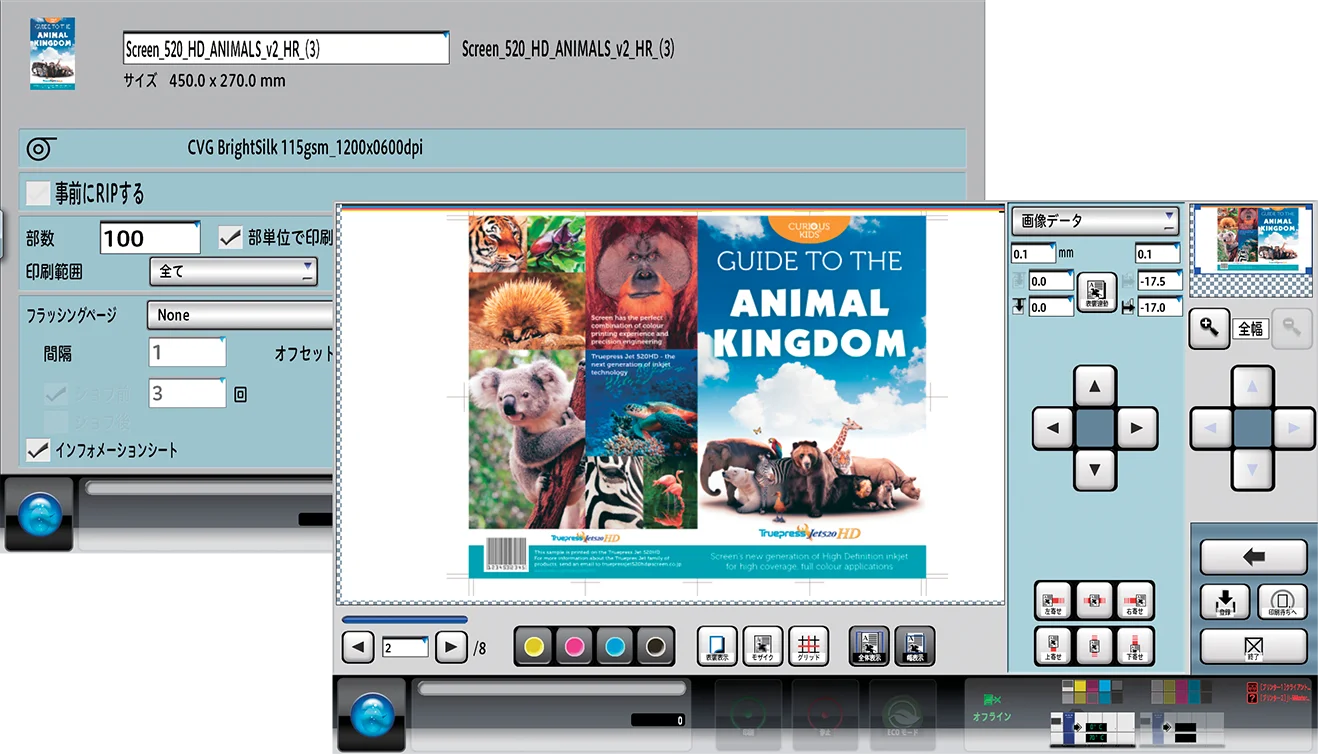Image resolution: width=1318 pixels, height=754 pixels.
Task: Zoom in with the magnifier plus button
Action: pos(1209,328)
